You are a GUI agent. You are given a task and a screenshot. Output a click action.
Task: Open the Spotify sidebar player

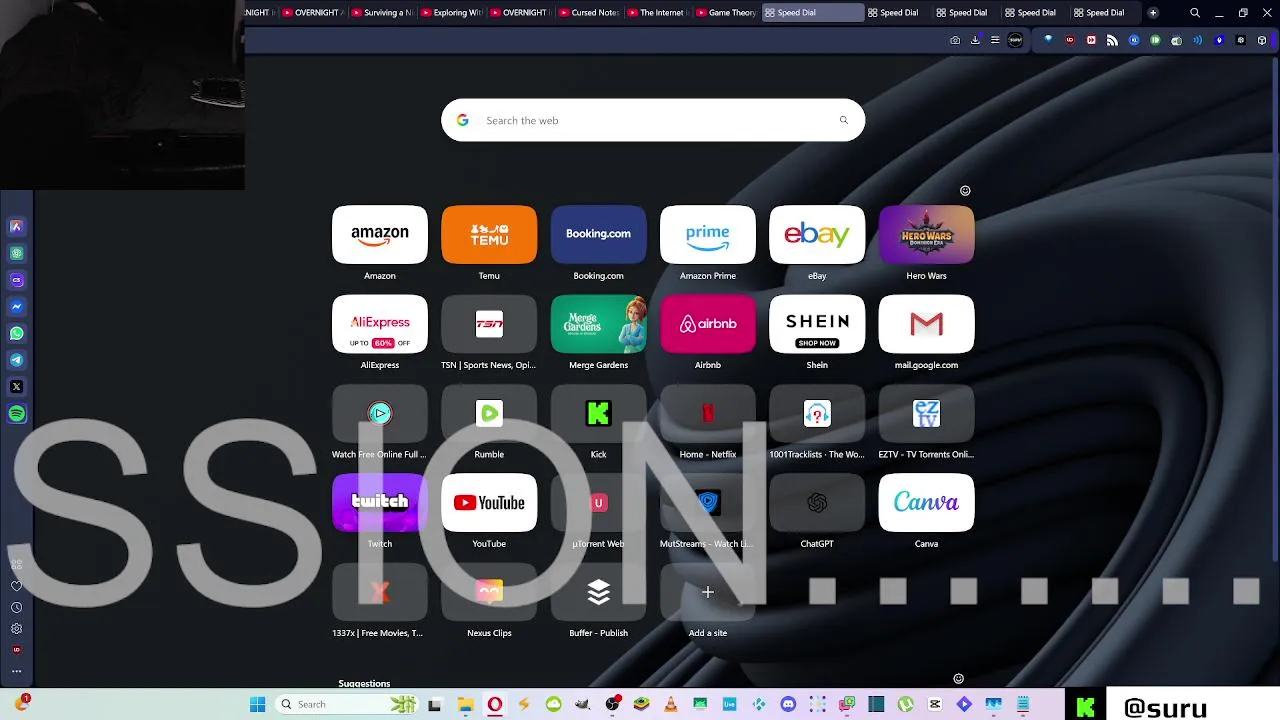(16, 413)
